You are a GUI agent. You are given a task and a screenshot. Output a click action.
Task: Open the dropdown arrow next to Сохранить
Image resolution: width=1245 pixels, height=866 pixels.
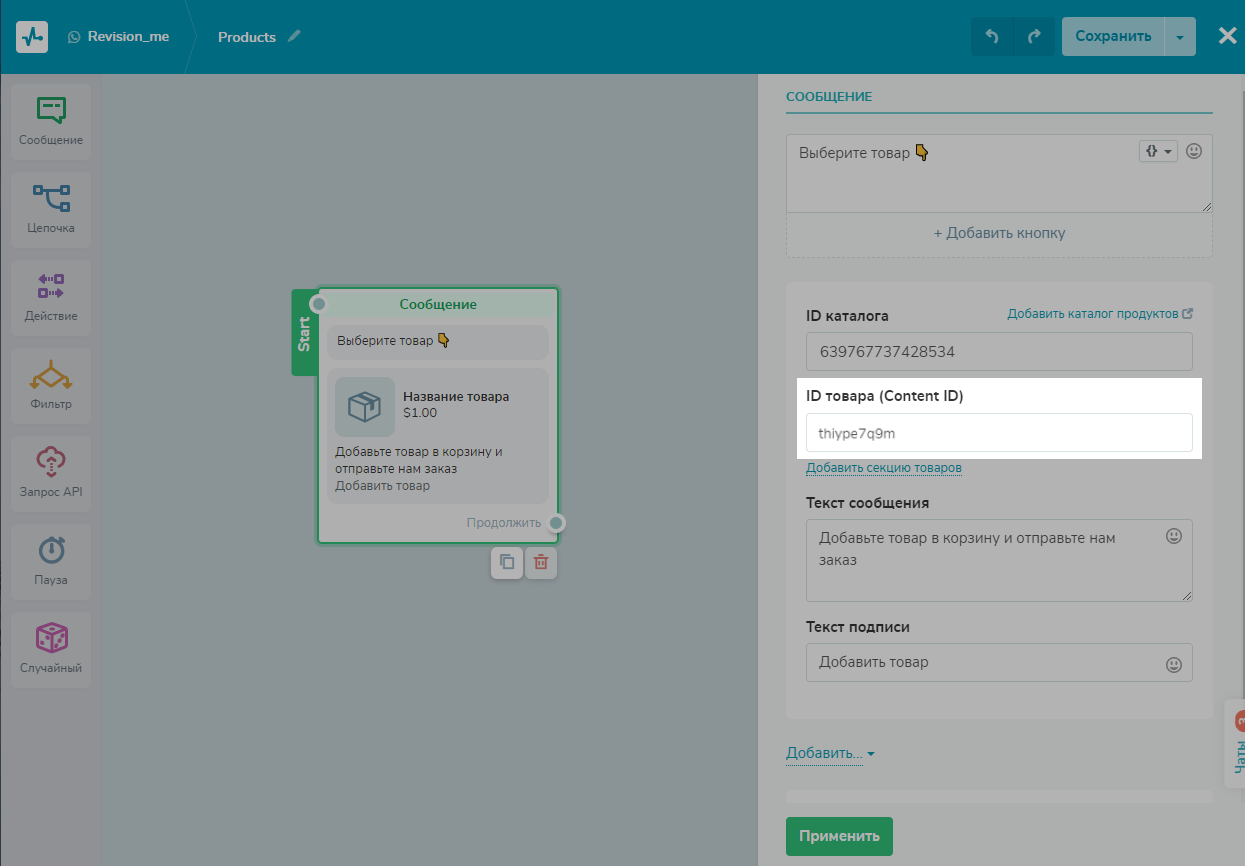[1180, 37]
